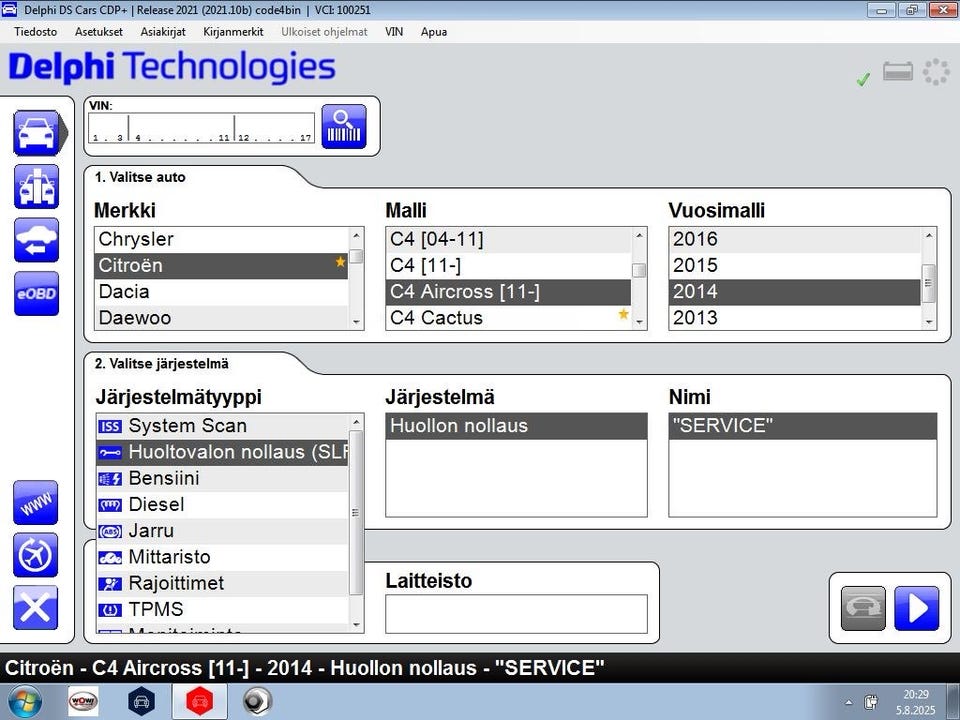960x720 pixels.
Task: Show hidden system tray icons arrow
Action: pyautogui.click(x=849, y=702)
